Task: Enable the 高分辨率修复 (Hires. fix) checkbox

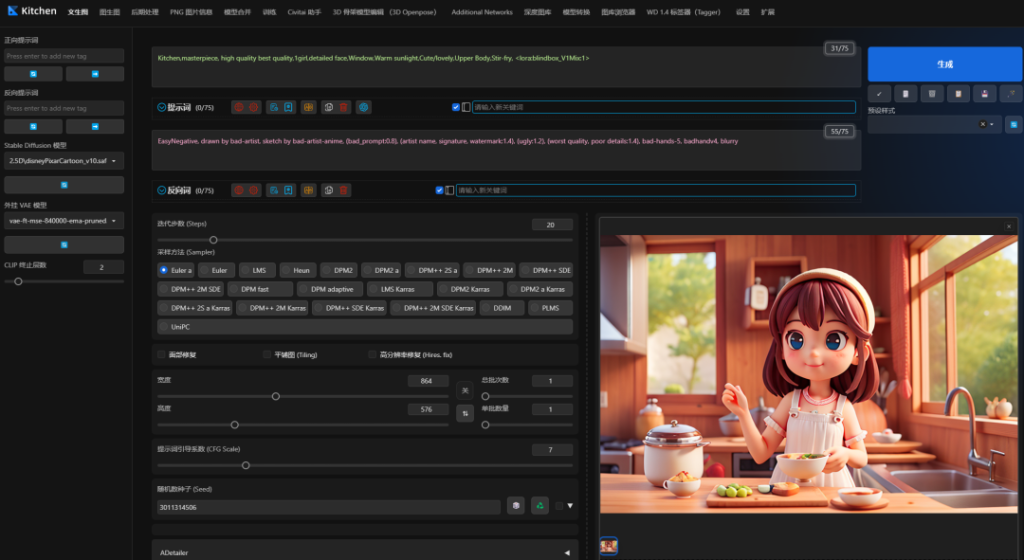Action: pos(372,354)
